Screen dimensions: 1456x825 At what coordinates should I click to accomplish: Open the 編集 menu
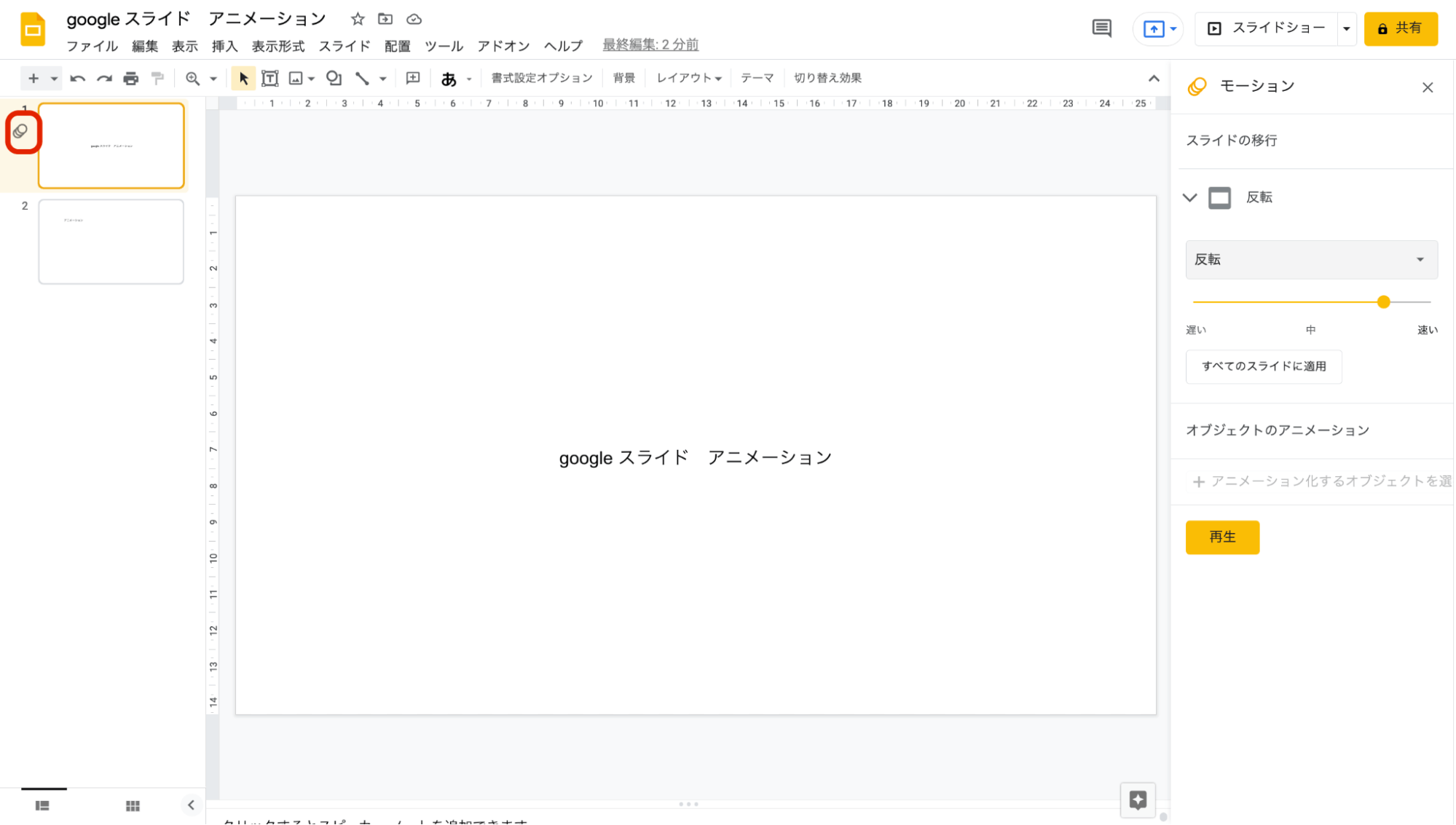coord(145,46)
